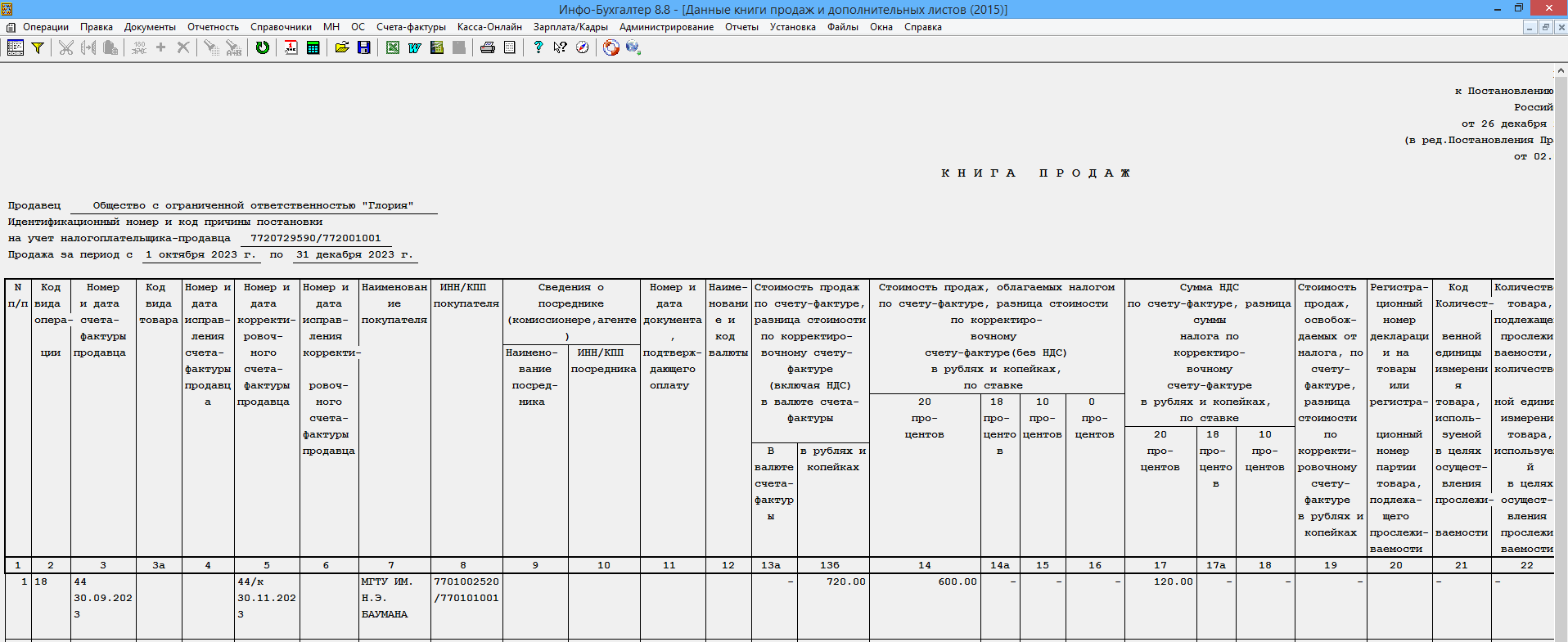The height and width of the screenshot is (642, 1568).
Task: Open the Установка menu
Action: (x=792, y=27)
